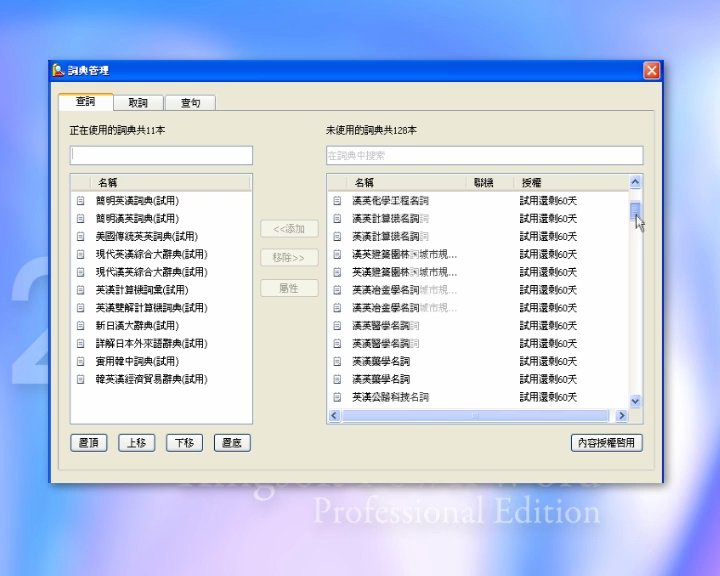Click the icon beside 漢英化學工程名詞
Image resolution: width=720 pixels, height=576 pixels.
(337, 201)
